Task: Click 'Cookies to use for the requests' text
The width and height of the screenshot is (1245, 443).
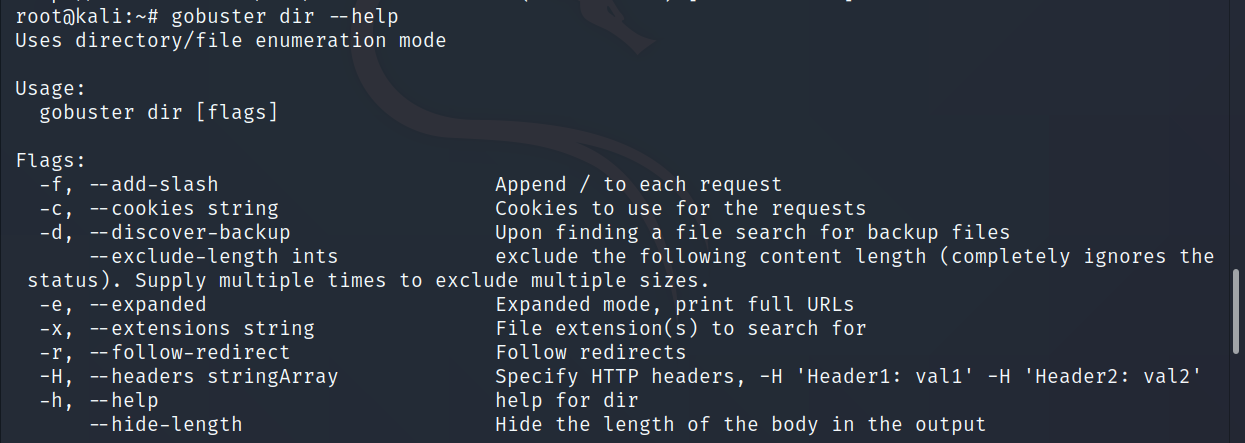Action: point(681,209)
